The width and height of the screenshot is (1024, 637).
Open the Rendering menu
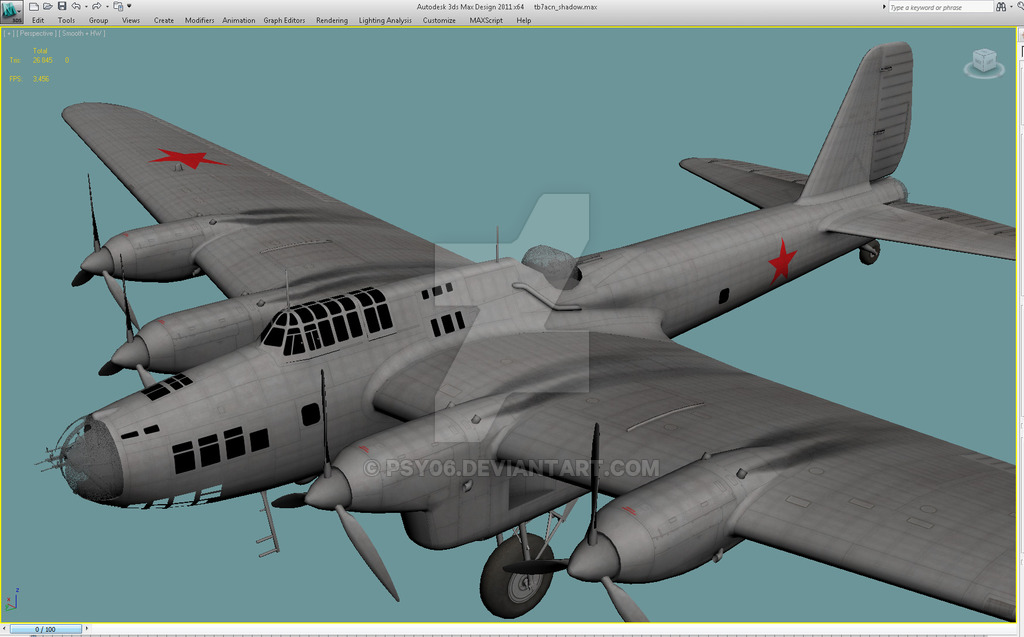coord(331,20)
